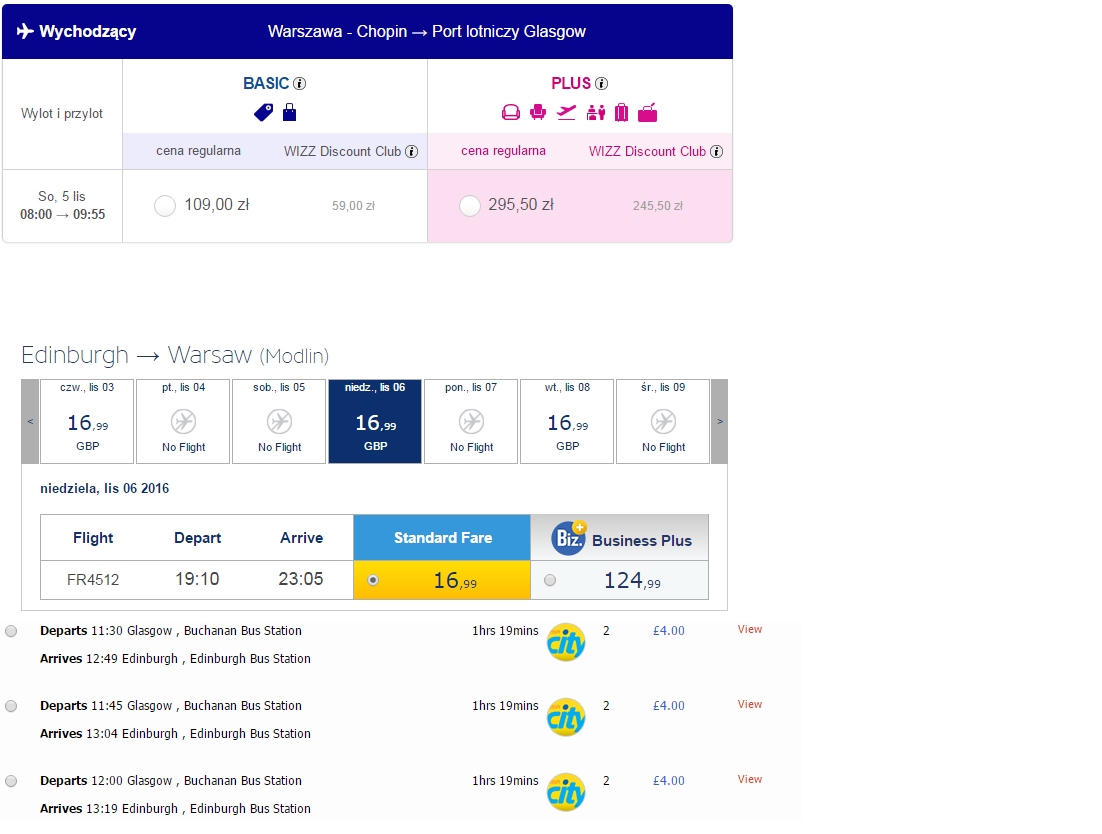Image resolution: width=1102 pixels, height=834 pixels.
Task: Open View link for the 12:00 bus
Action: (750, 780)
